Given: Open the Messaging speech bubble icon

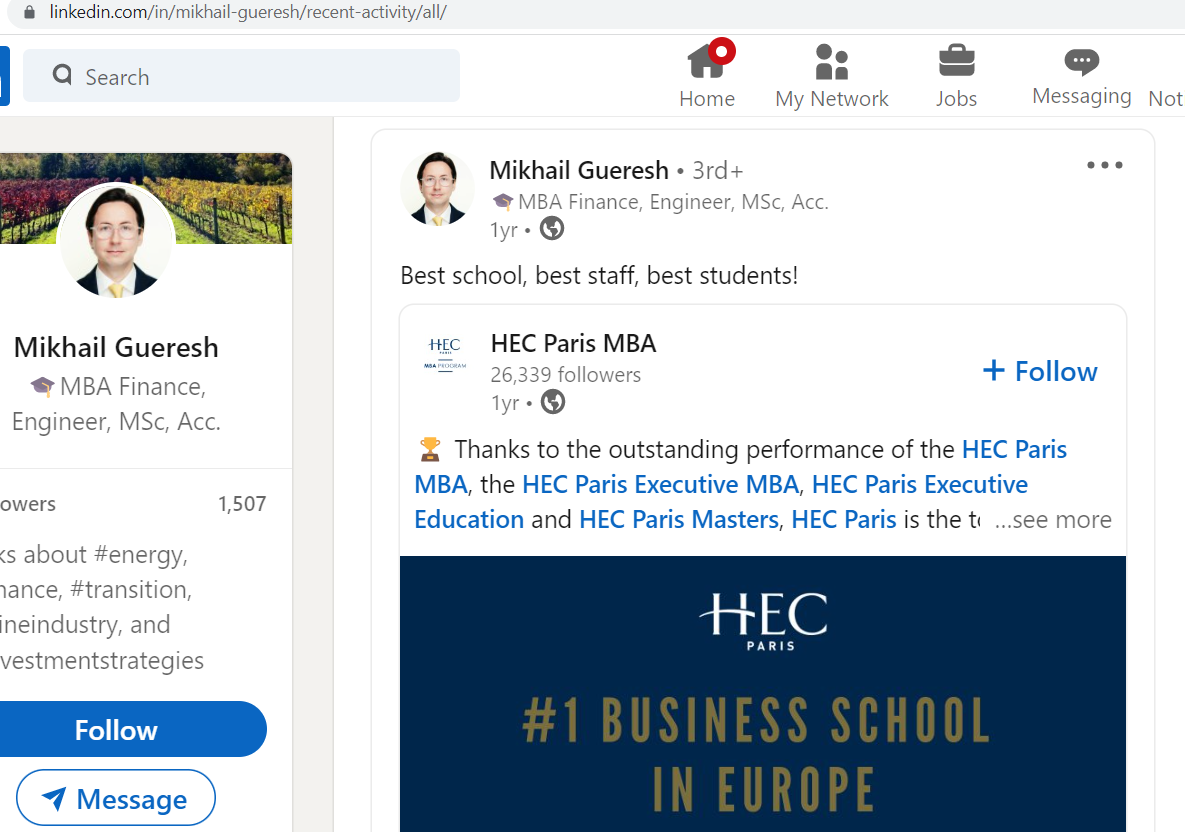Looking at the screenshot, I should (x=1081, y=61).
